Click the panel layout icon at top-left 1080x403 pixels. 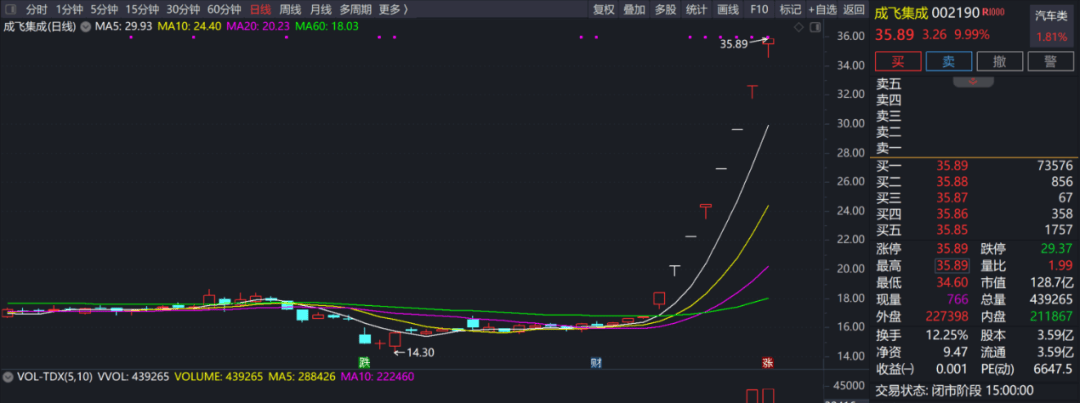click(x=8, y=9)
